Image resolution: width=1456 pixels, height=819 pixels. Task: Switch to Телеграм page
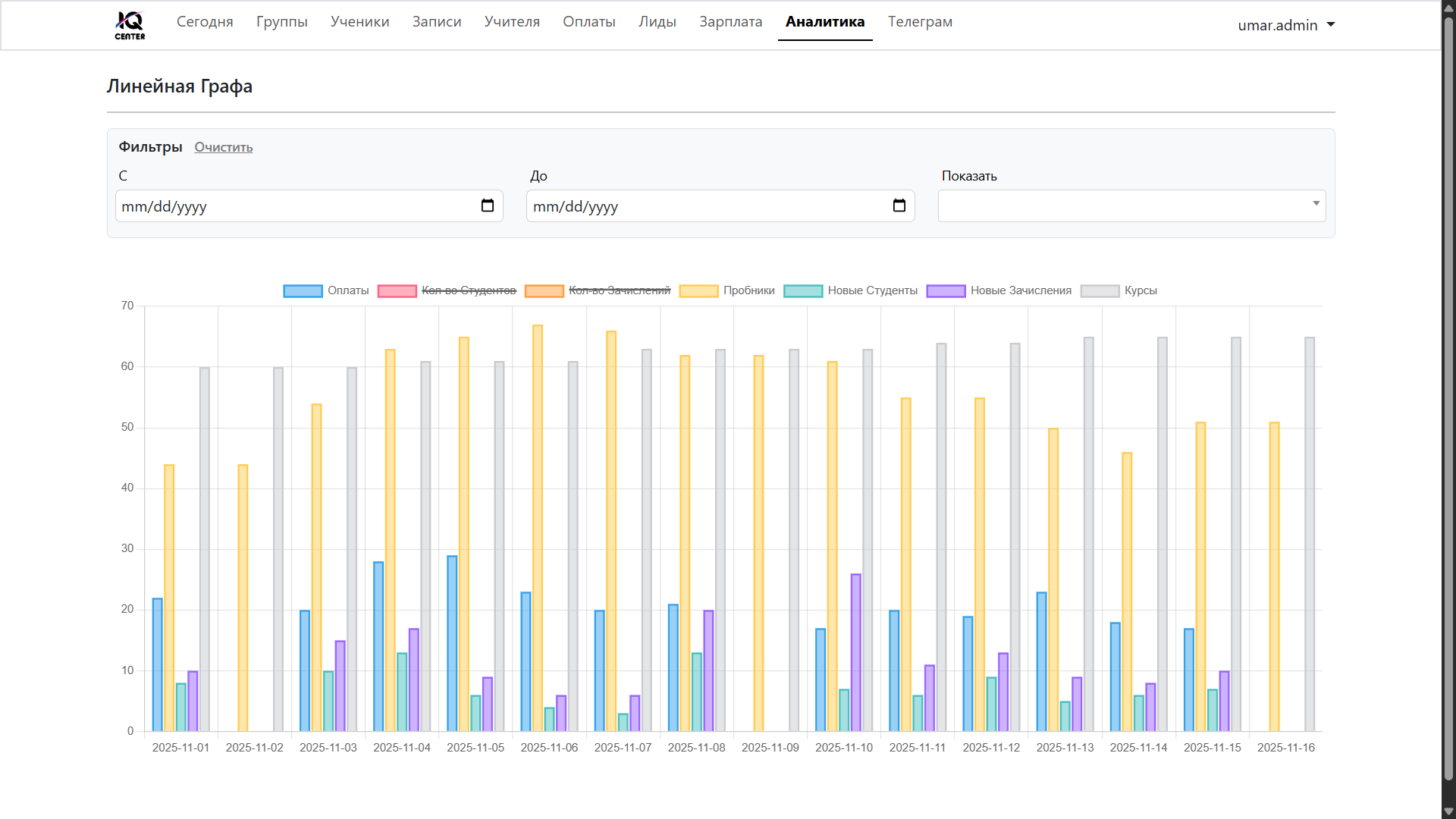click(920, 22)
